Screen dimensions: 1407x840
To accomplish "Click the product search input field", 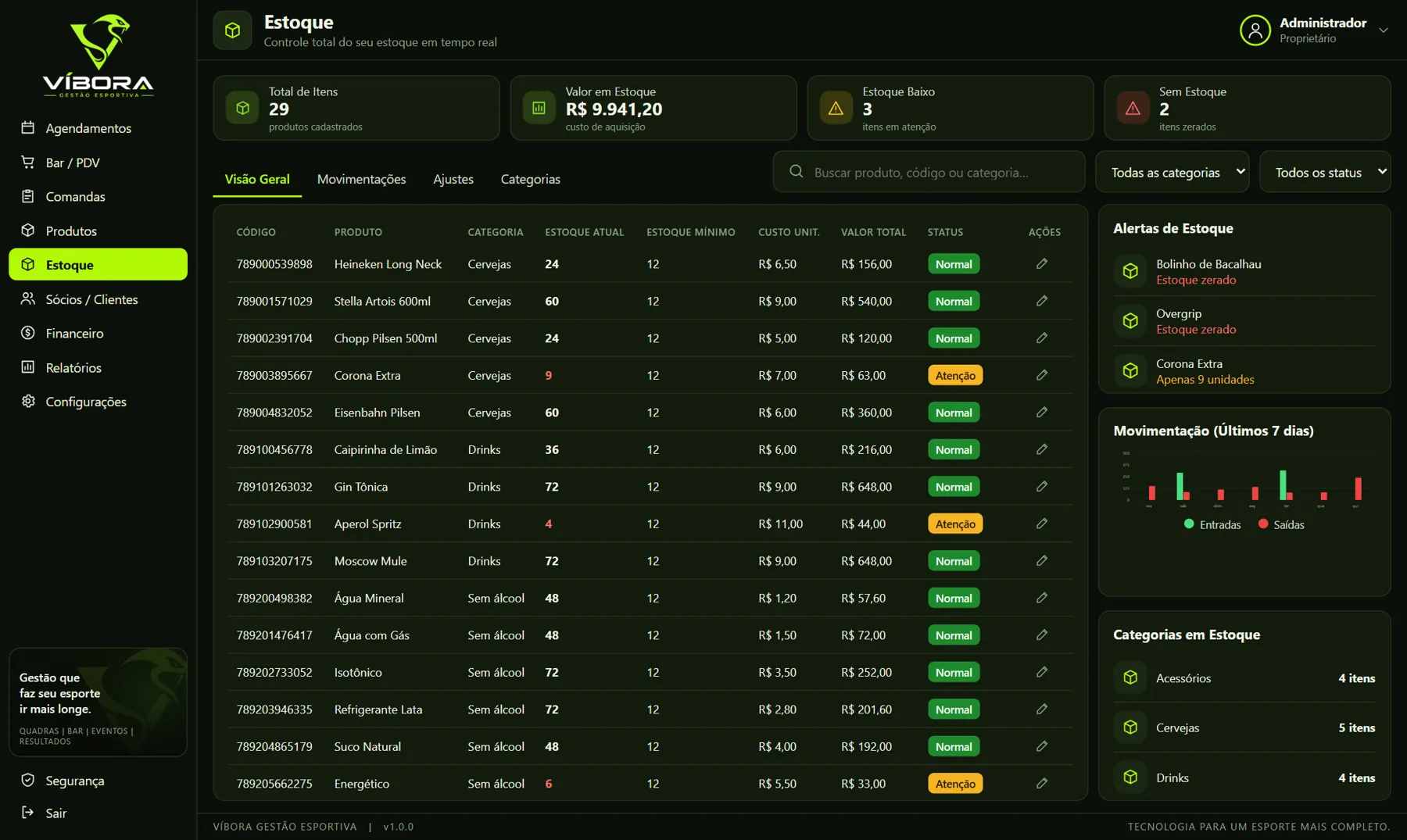I will (x=929, y=172).
